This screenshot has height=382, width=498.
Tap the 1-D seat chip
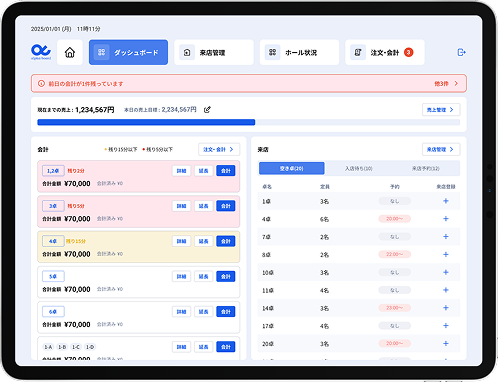coord(90,347)
